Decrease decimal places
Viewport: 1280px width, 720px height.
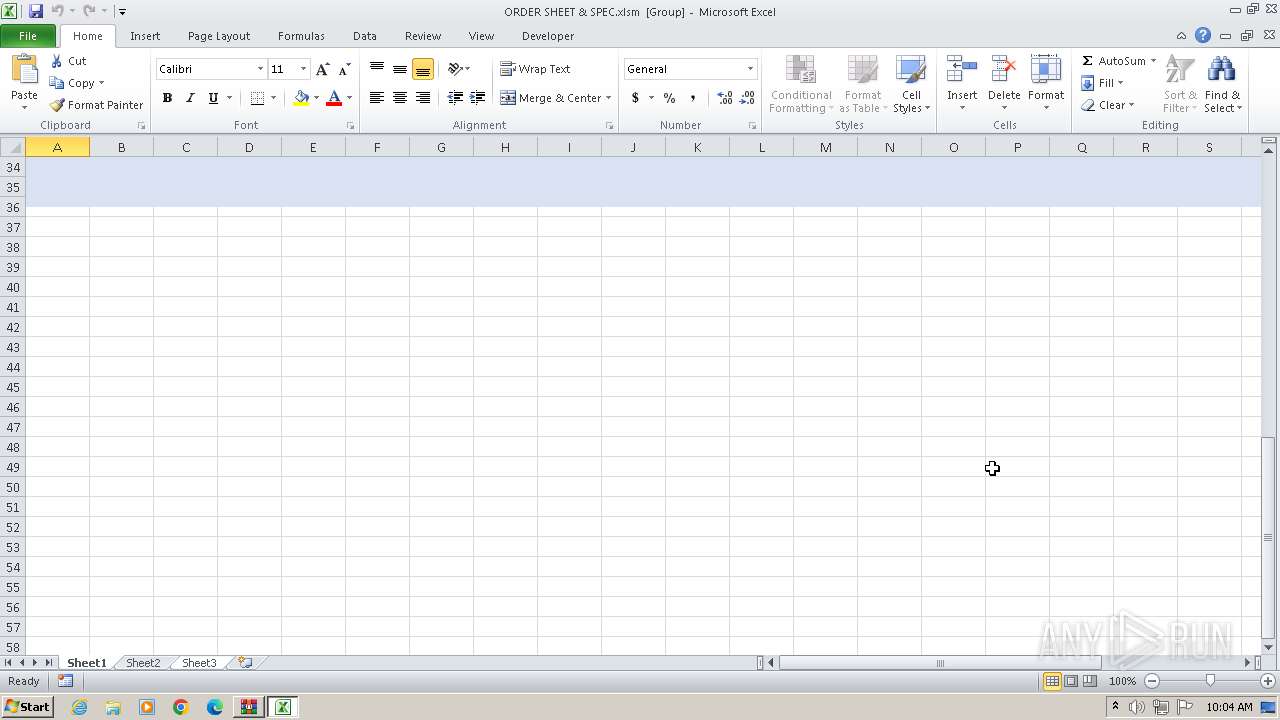pyautogui.click(x=748, y=98)
